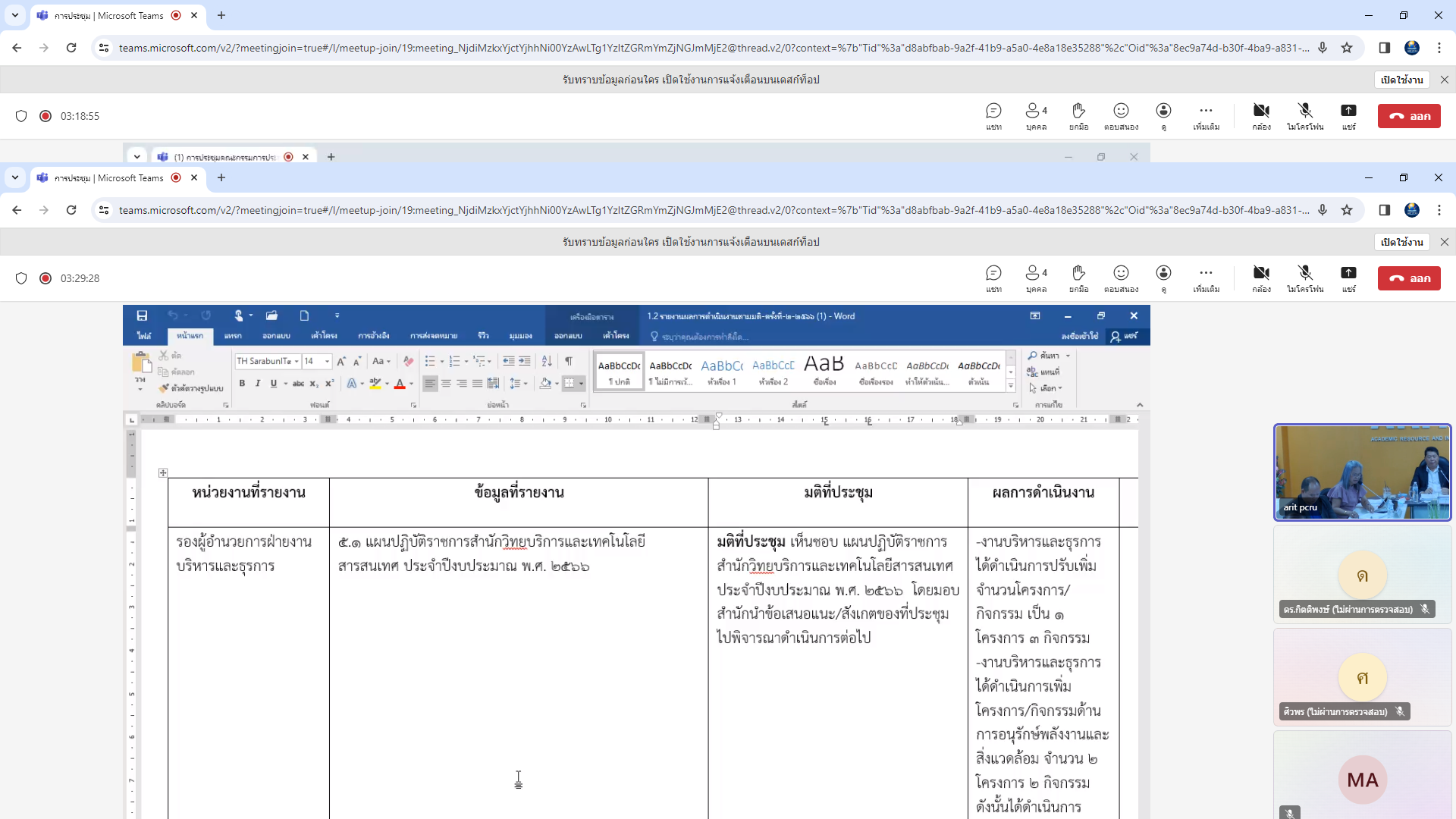The image size is (1456, 819).
Task: Click the Decrease indent icon
Action: click(x=508, y=361)
